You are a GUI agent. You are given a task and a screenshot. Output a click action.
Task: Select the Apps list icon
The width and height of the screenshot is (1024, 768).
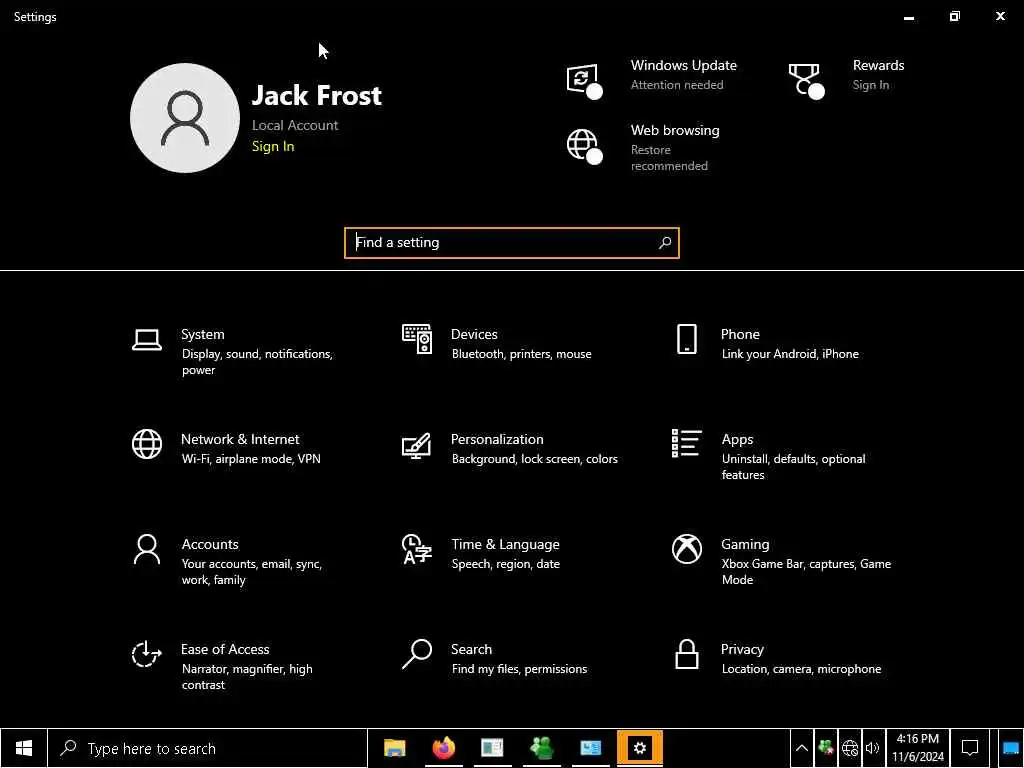click(686, 443)
